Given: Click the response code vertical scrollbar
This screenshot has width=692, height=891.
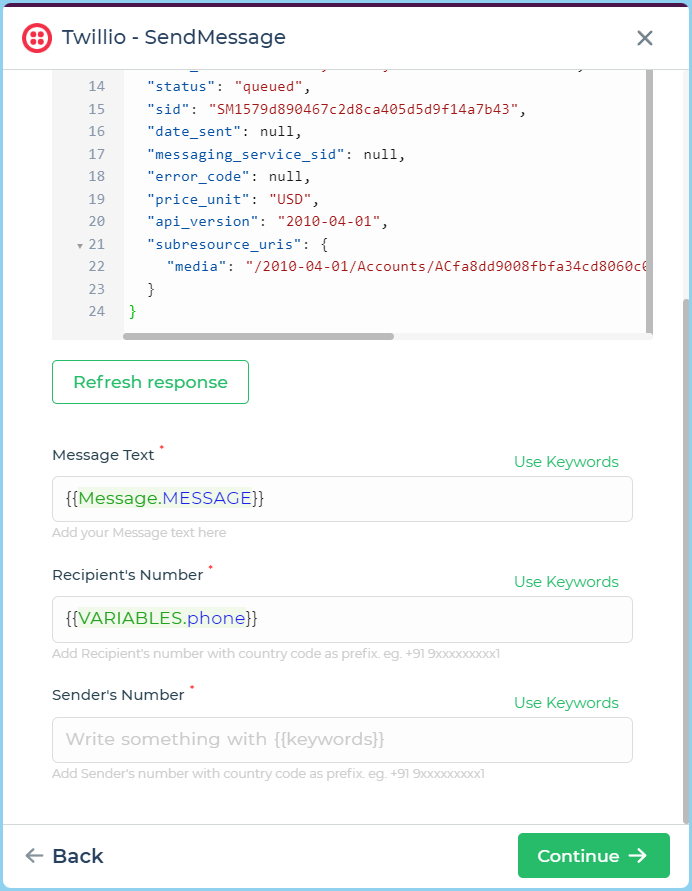Looking at the screenshot, I should tap(649, 200).
